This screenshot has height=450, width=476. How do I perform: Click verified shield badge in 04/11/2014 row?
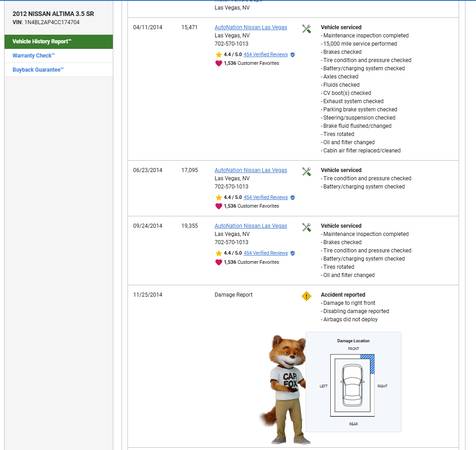(x=292, y=55)
